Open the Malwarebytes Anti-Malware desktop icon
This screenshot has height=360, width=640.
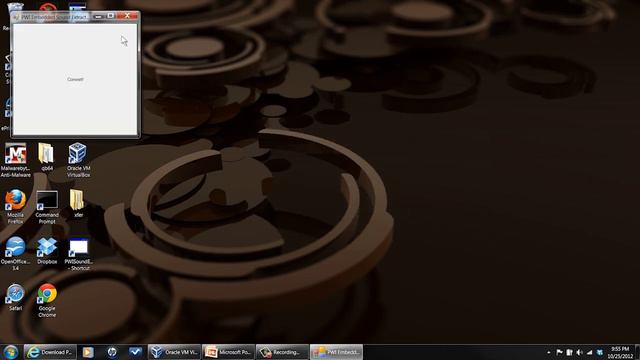[x=16, y=160]
